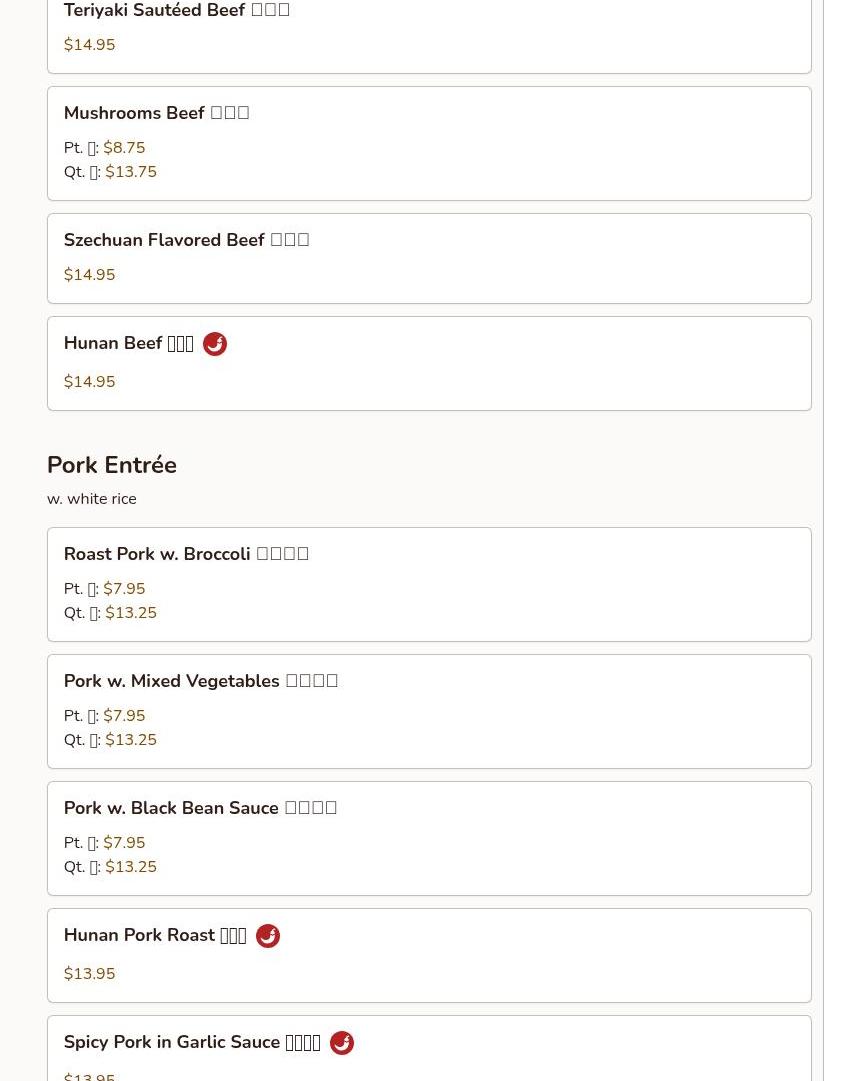Click the $13.95 price under Hunan Pork Roast
This screenshot has width=844, height=1081.
89,974
